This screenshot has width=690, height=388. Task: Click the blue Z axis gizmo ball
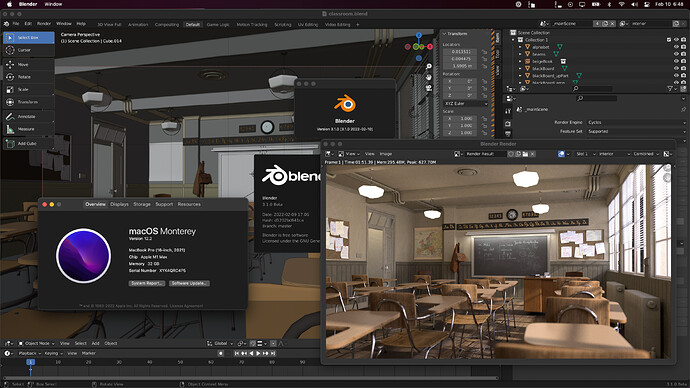[x=418, y=35]
